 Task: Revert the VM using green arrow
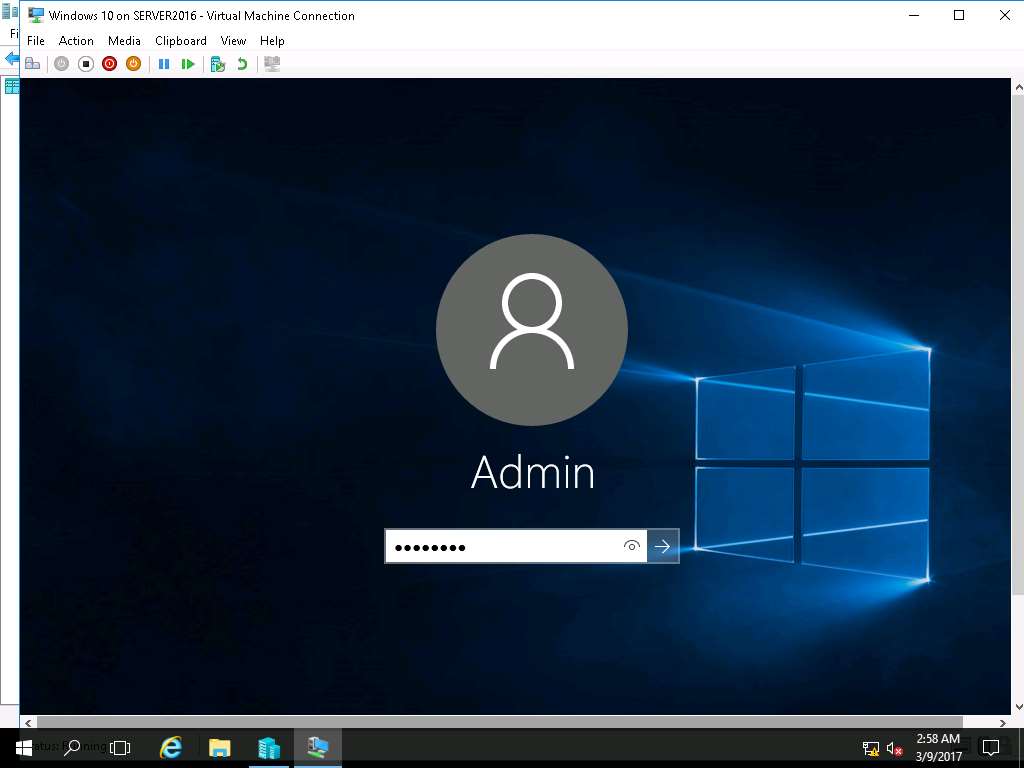tap(242, 64)
